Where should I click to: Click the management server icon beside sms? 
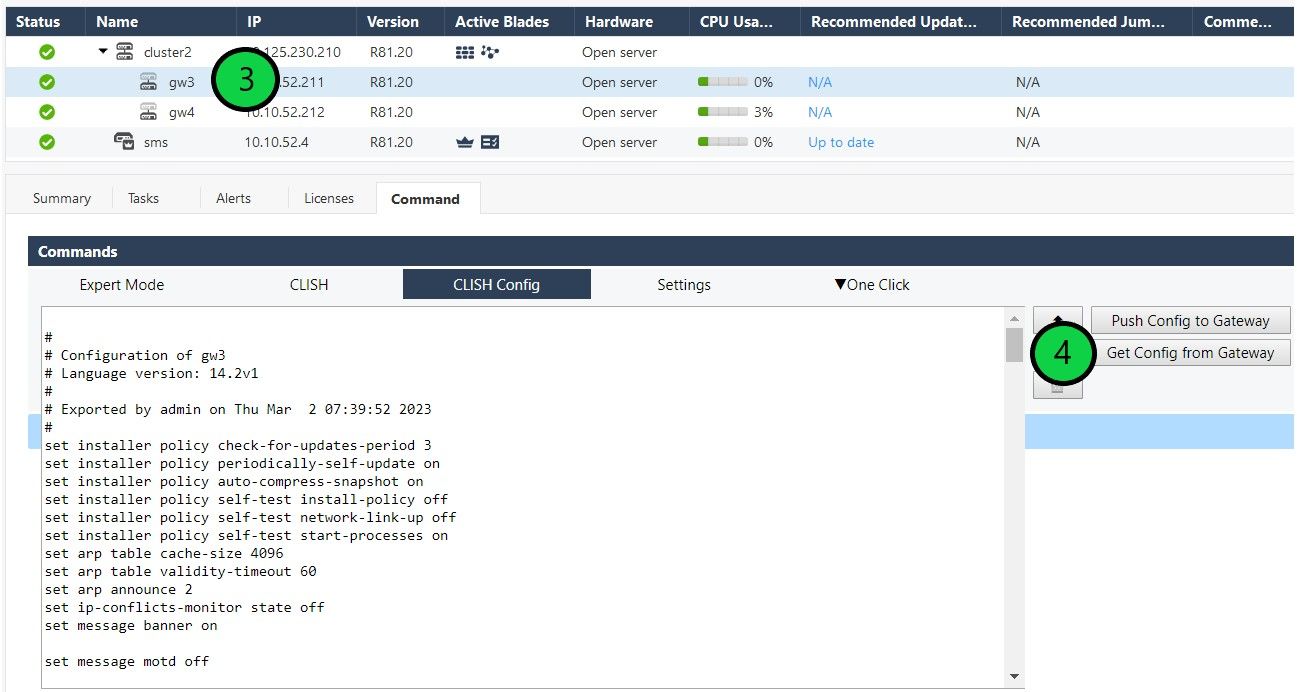click(x=124, y=142)
